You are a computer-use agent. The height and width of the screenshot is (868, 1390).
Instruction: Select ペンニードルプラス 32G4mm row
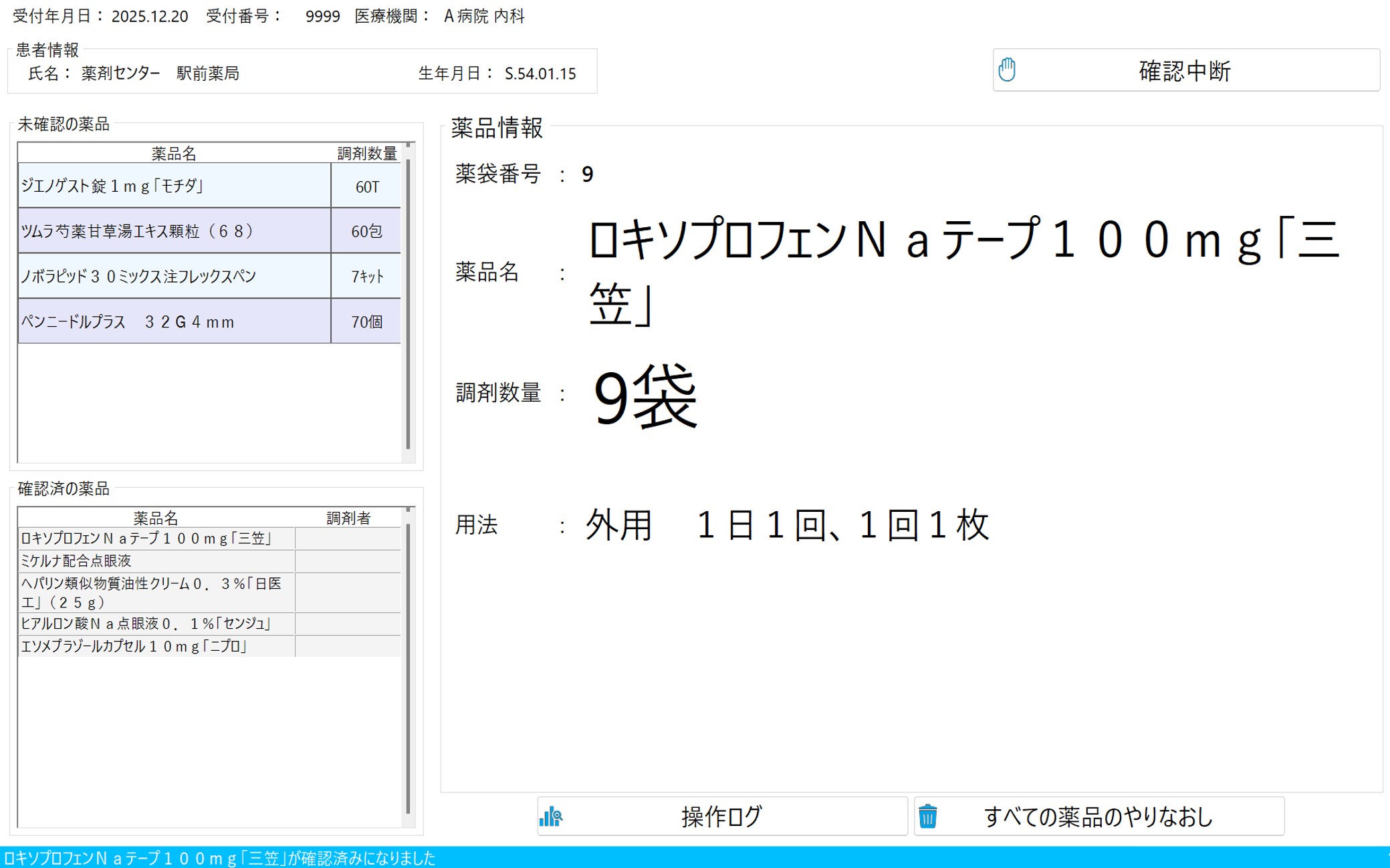[x=174, y=321]
